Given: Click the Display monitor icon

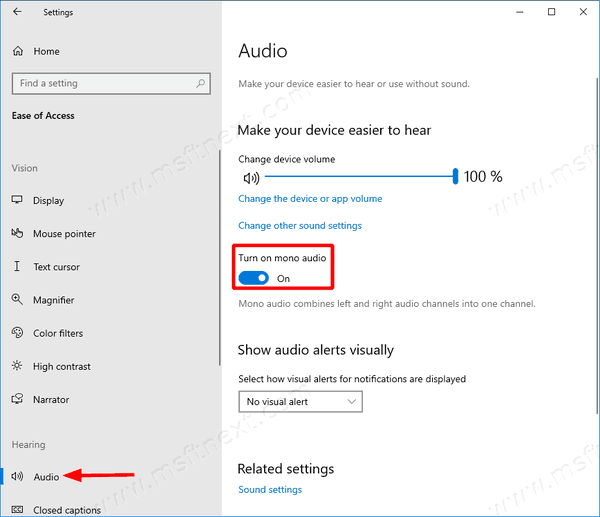Looking at the screenshot, I should 17,200.
